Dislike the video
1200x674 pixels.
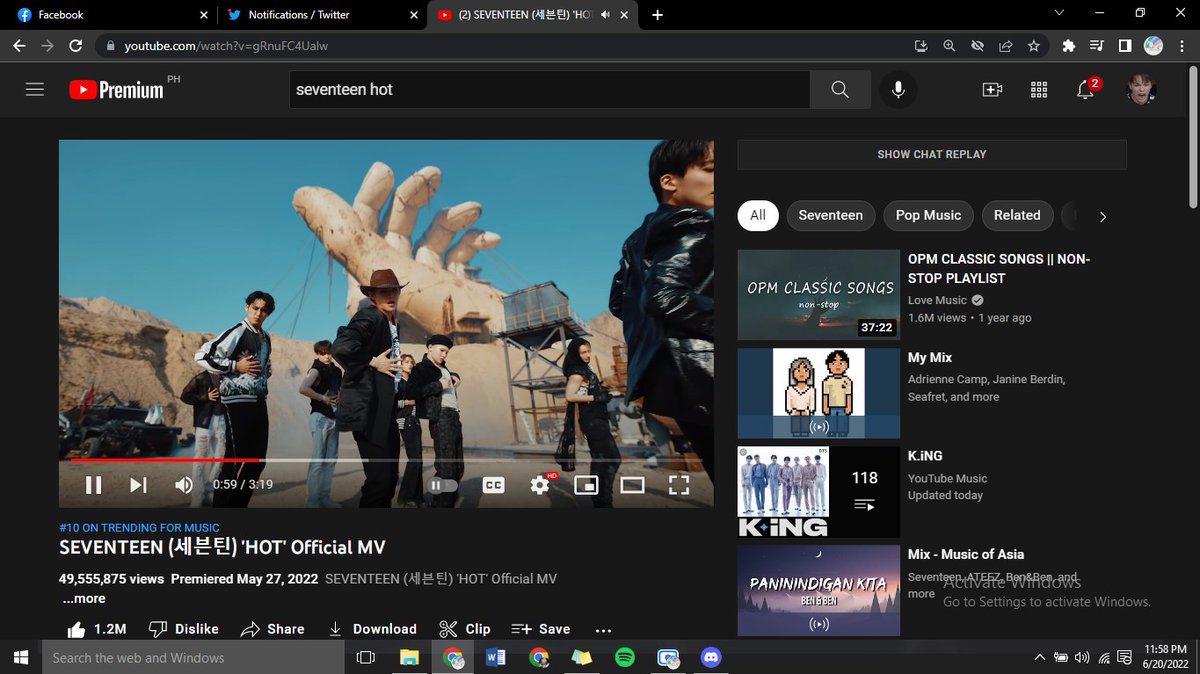183,629
